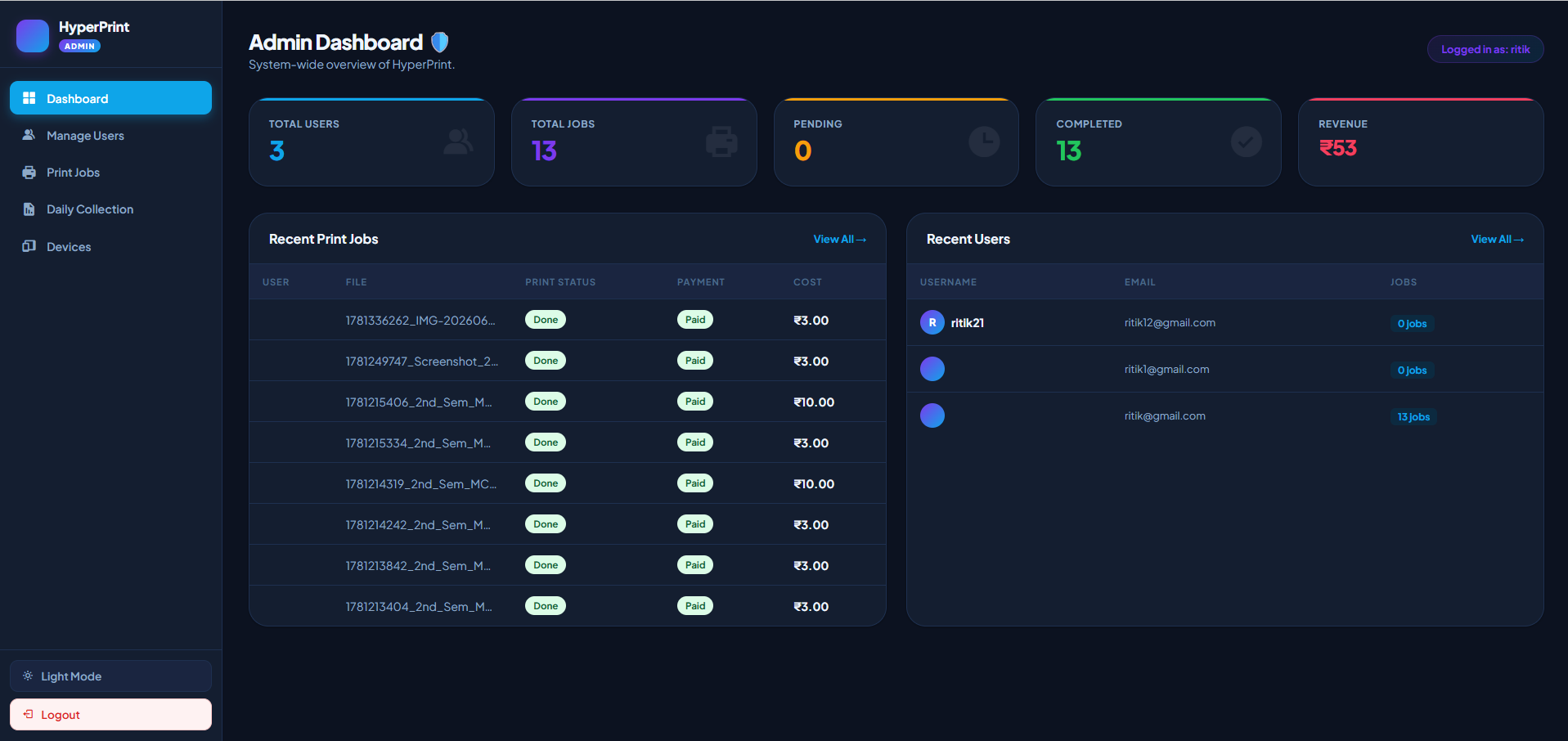Click file 1781214242_2nd_Sem_M...
Image resolution: width=1568 pixels, height=741 pixels.
(418, 524)
